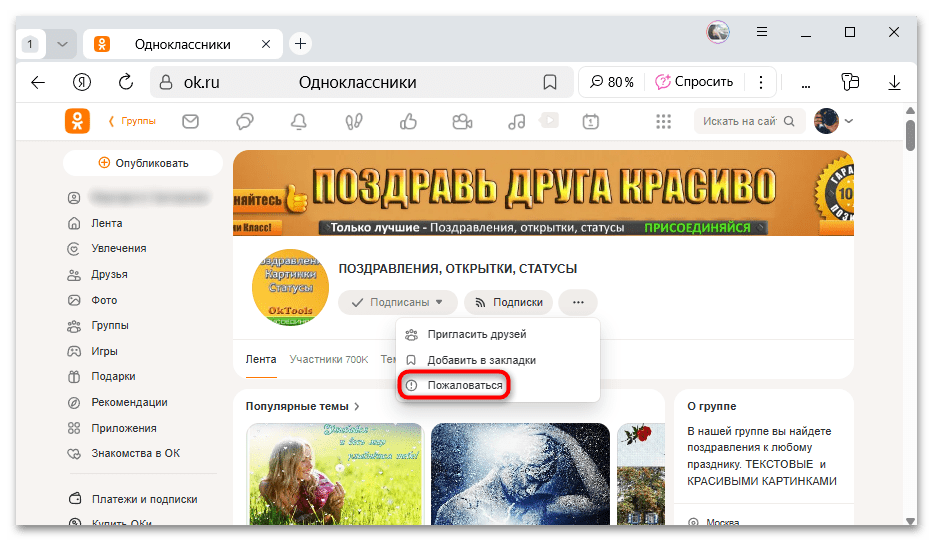Open the services grid icon
The height and width of the screenshot is (541, 933).
pyautogui.click(x=663, y=121)
